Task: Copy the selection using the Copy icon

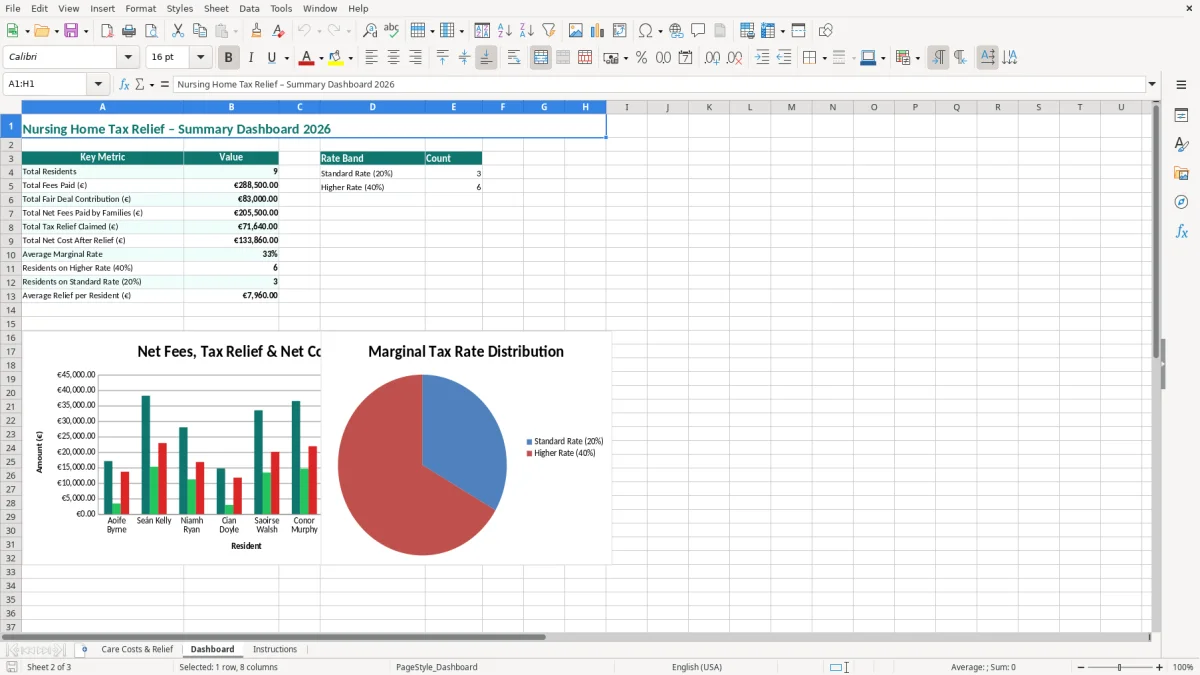Action: coord(200,31)
